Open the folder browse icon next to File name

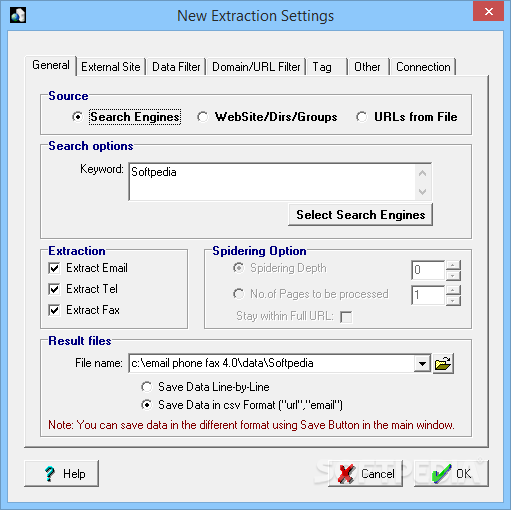[443, 363]
